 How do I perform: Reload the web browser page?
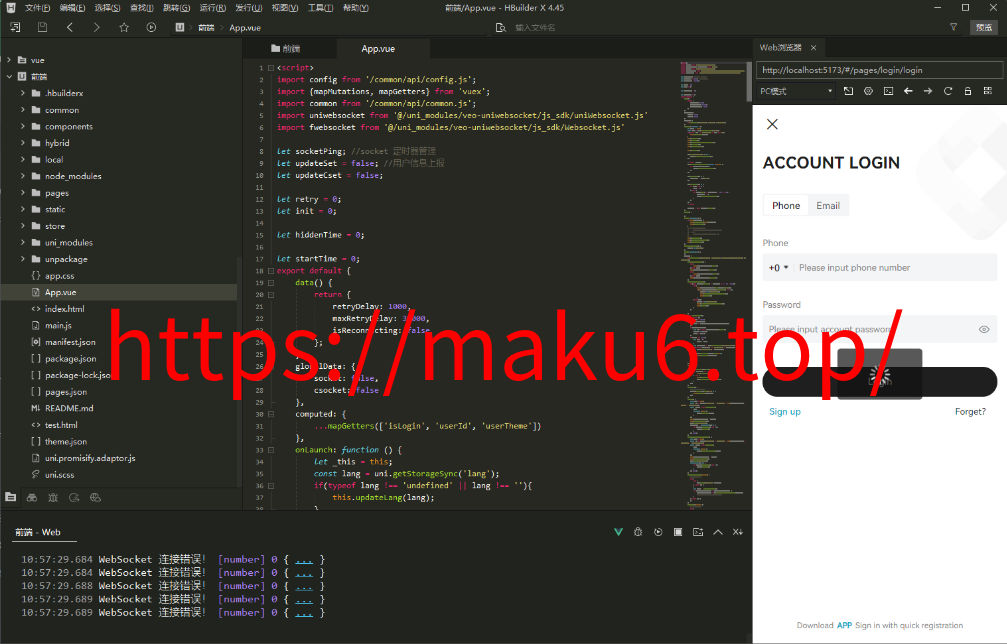click(948, 91)
